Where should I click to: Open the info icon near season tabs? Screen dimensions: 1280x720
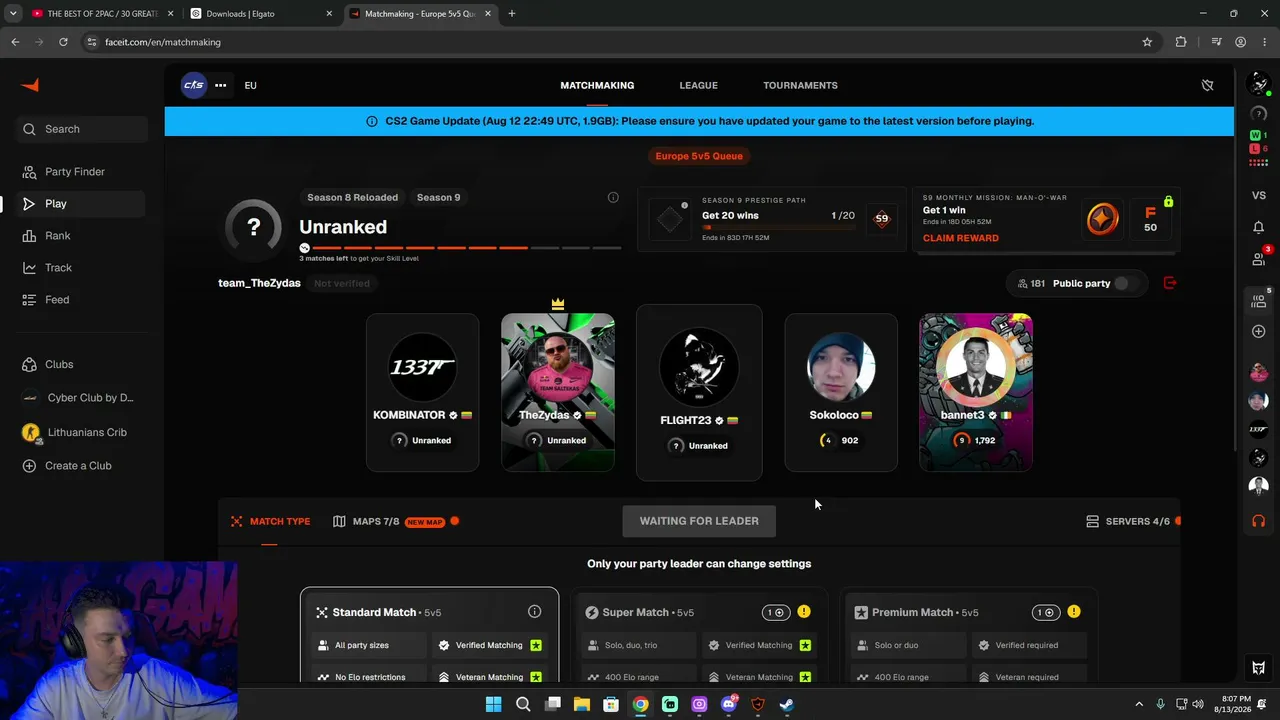(613, 197)
